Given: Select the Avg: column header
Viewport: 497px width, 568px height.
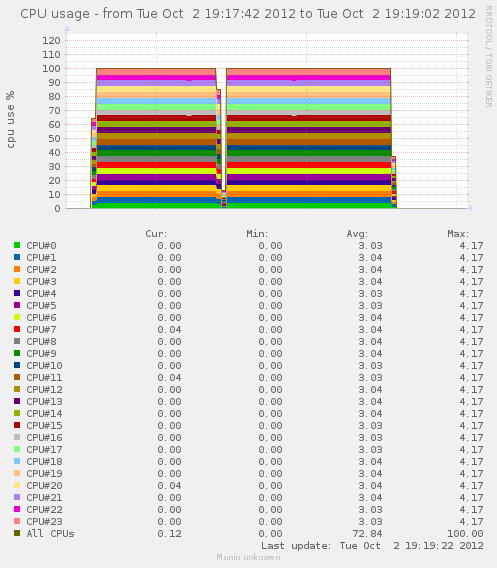Looking at the screenshot, I should click(x=357, y=234).
